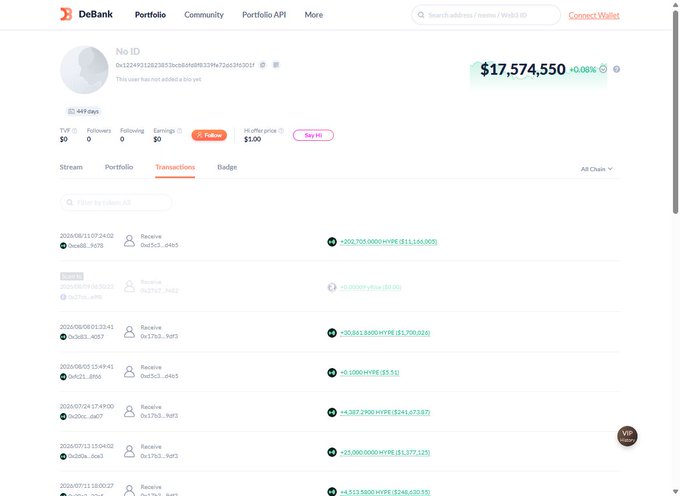Click the HYPE token icon for +25,000.0000 HYPE
The image size is (680, 496).
pos(332,452)
